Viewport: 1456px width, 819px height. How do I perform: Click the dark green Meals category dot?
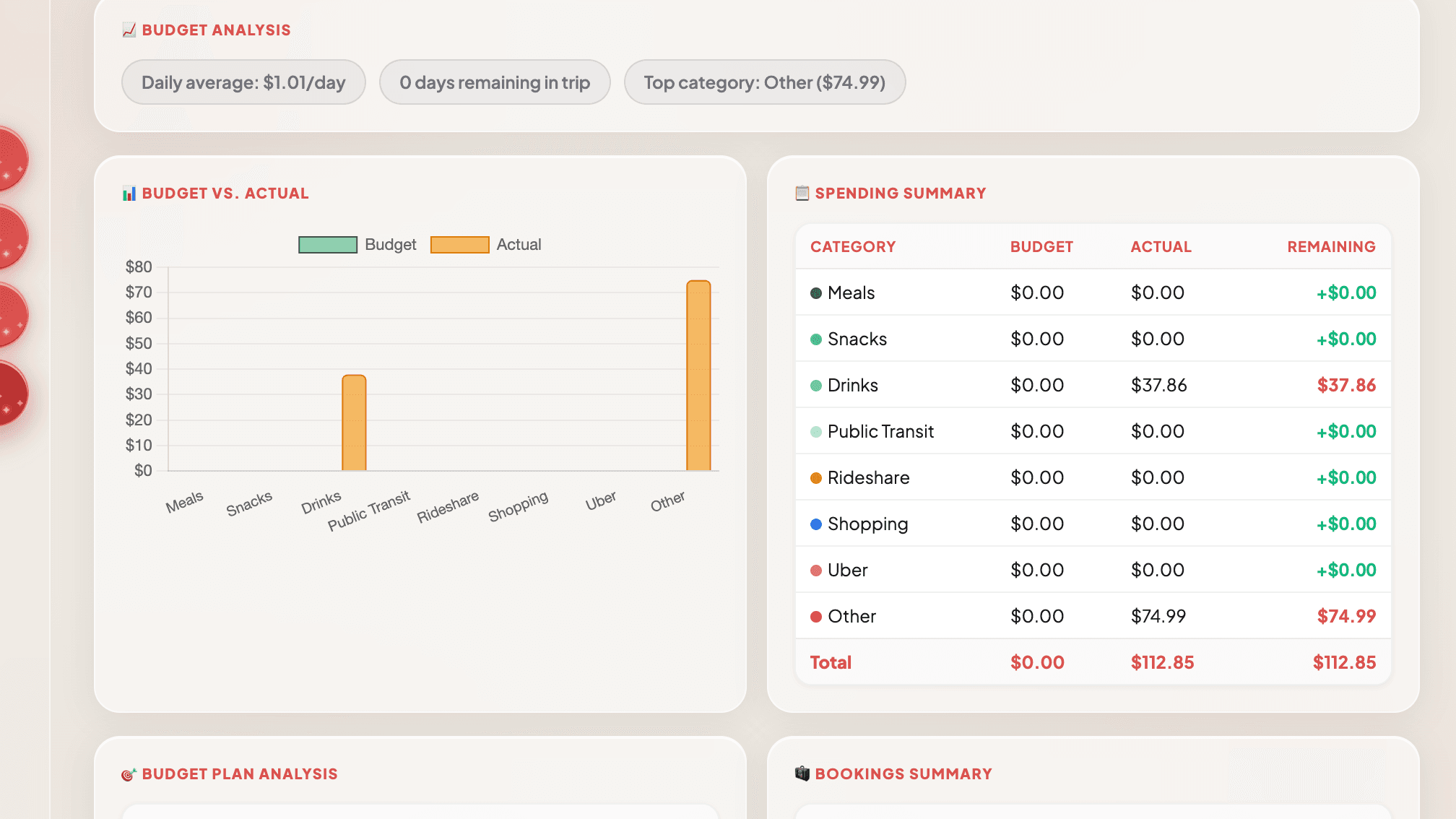(x=816, y=293)
